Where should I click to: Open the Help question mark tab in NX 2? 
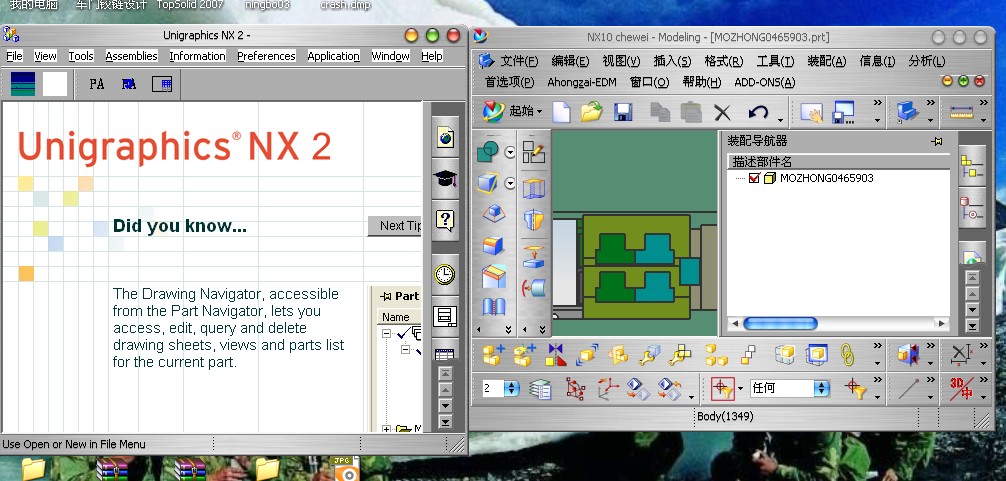(445, 221)
